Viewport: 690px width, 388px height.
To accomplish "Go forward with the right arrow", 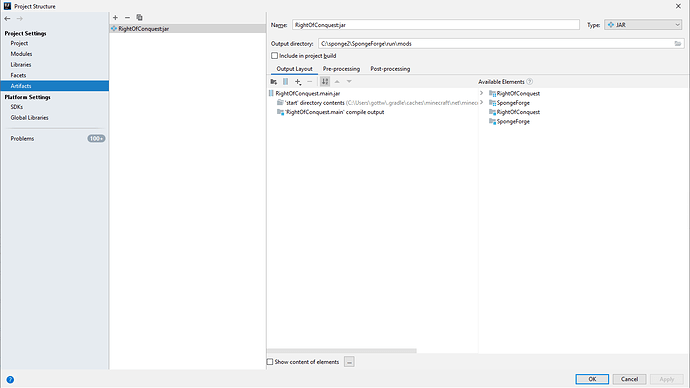I will pyautogui.click(x=19, y=18).
